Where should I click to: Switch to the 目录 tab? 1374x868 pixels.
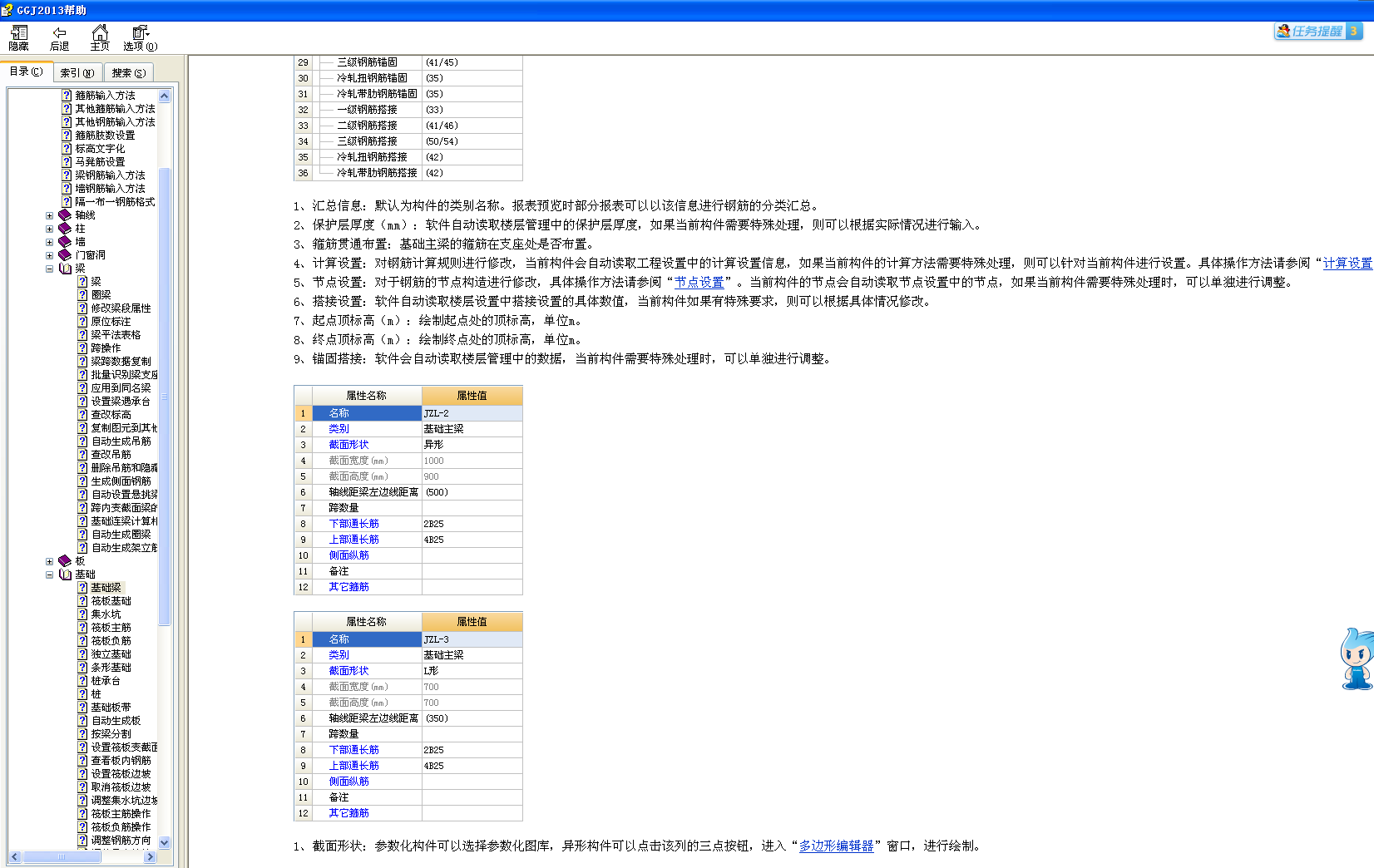tap(26, 72)
